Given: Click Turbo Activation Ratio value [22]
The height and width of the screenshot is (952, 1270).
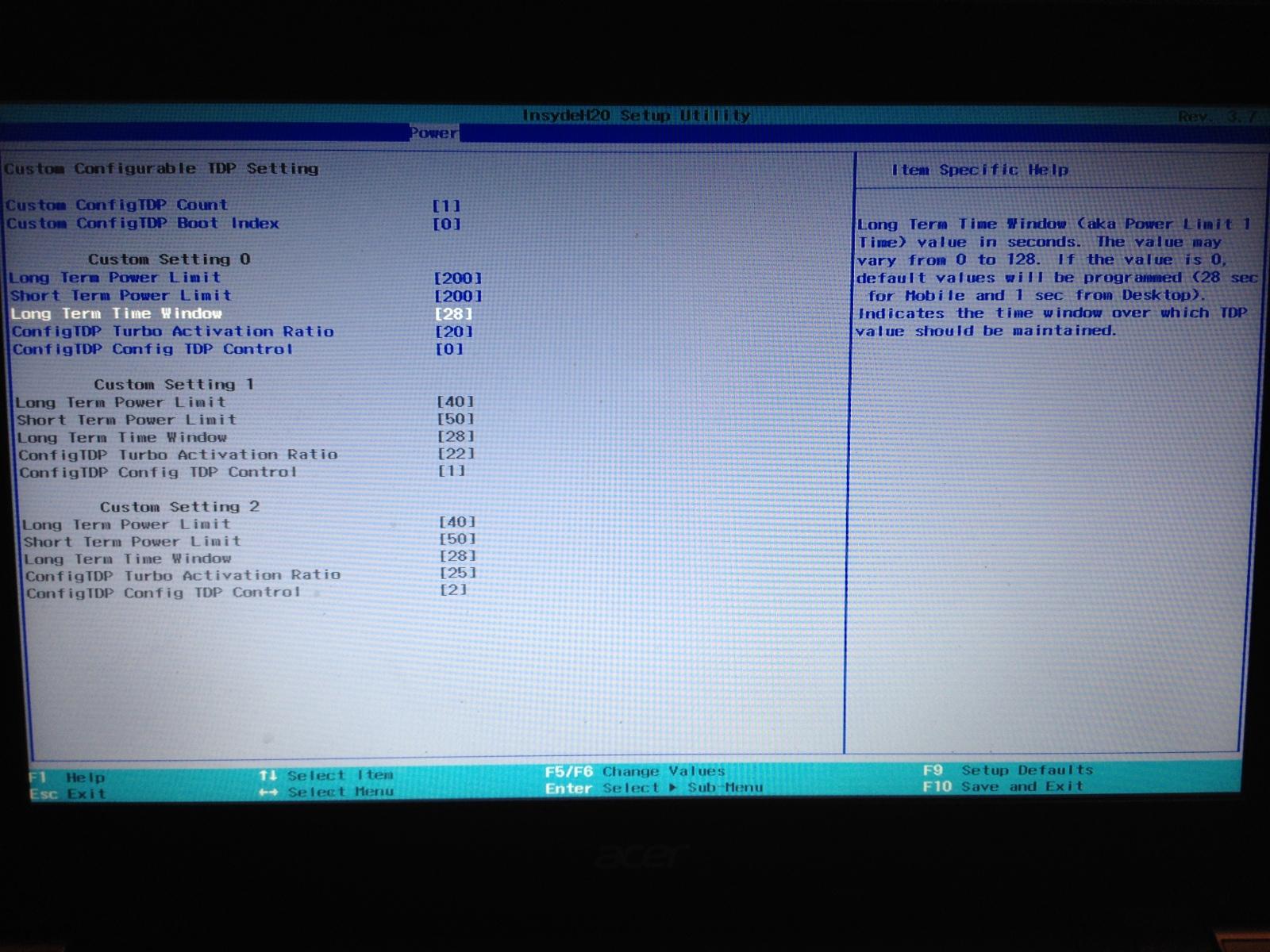Looking at the screenshot, I should pos(456,454).
